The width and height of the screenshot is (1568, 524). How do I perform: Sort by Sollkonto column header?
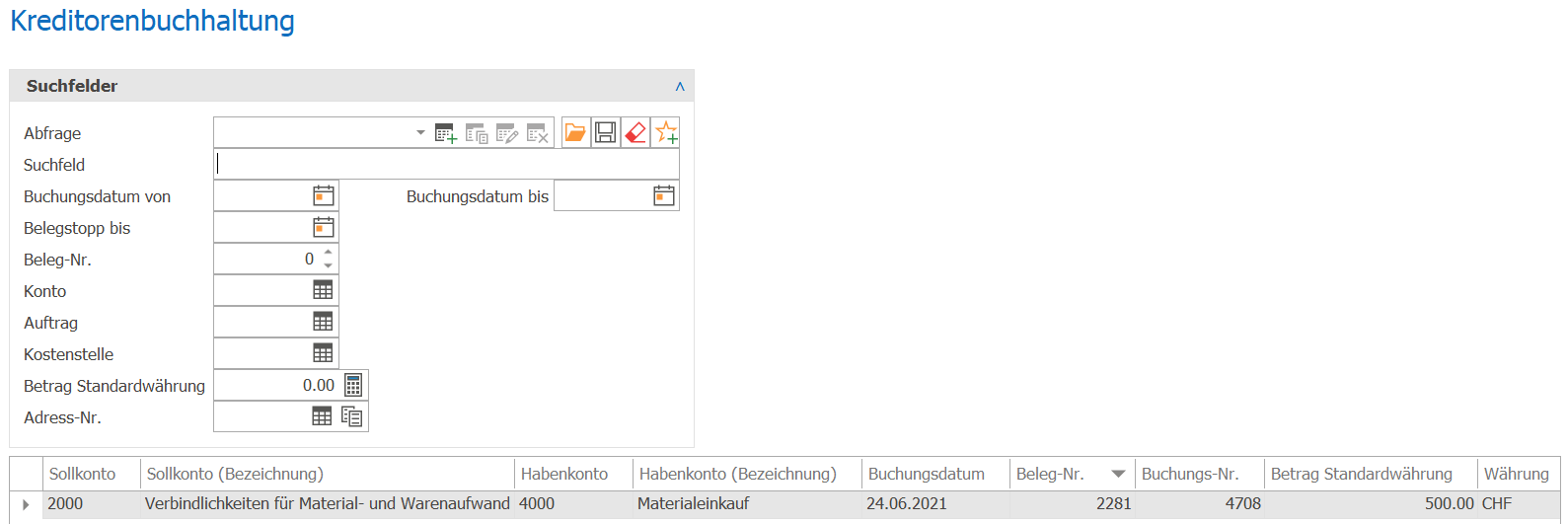click(x=92, y=474)
